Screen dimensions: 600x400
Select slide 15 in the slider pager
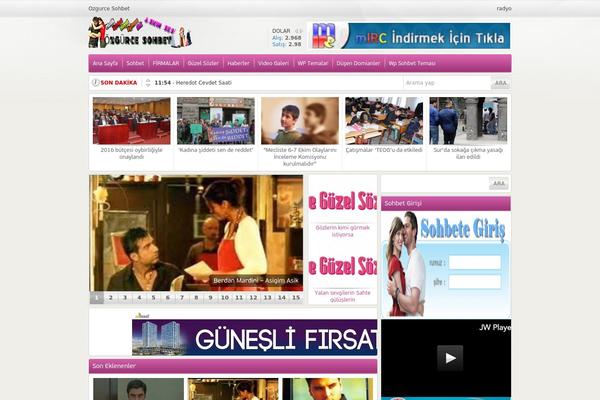(x=296, y=297)
